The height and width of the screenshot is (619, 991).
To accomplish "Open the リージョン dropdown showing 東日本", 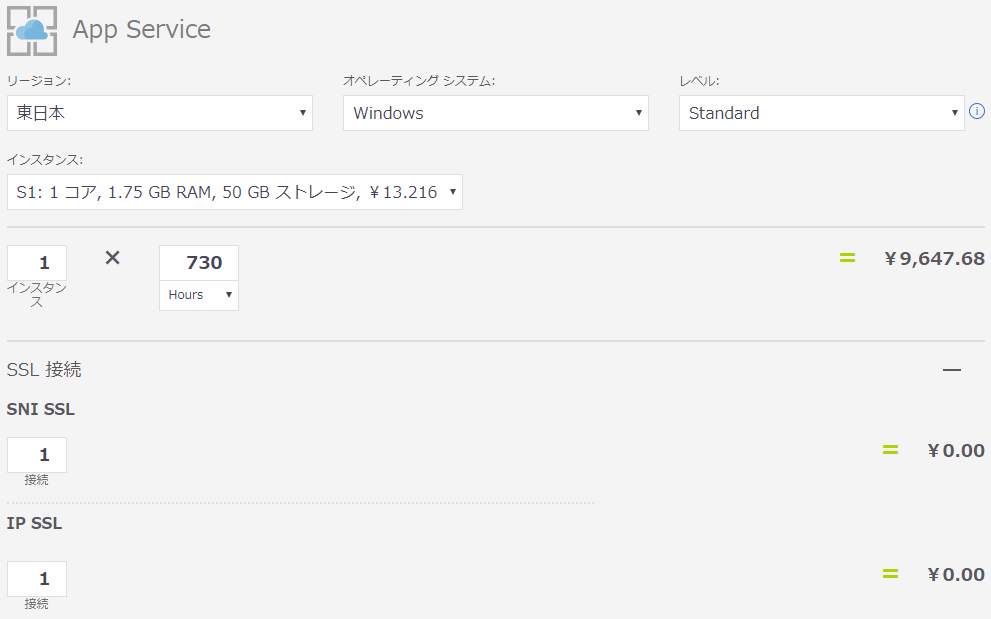I will 159,113.
